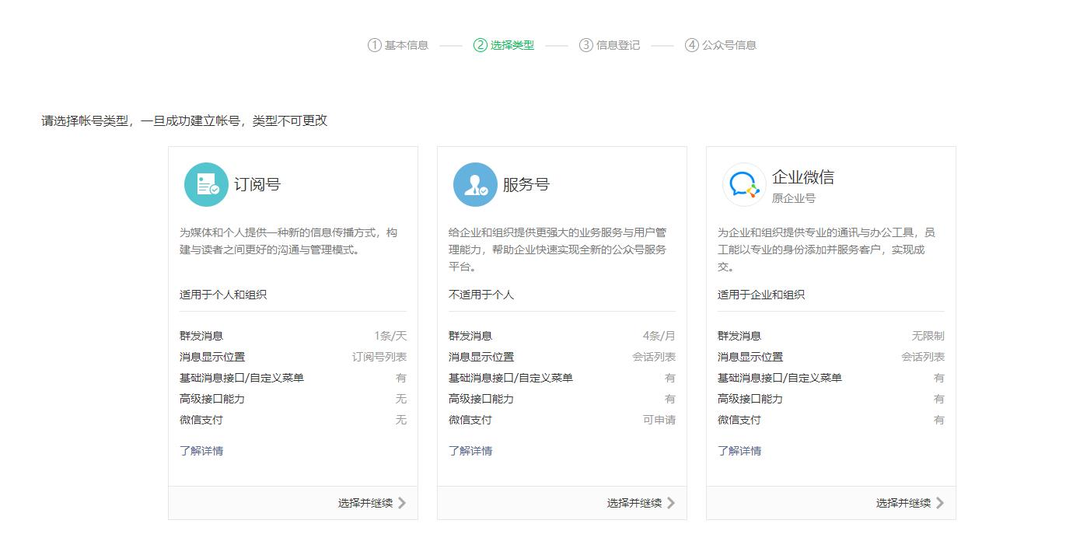Click the 请选择帐号类型 instruction text
Screen dimensions: 1080x555
[x=185, y=121]
